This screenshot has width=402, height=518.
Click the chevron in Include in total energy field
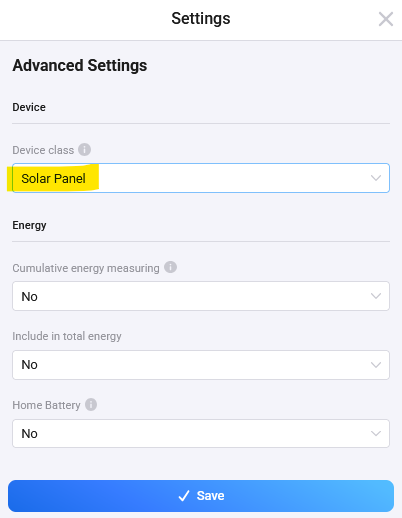376,365
